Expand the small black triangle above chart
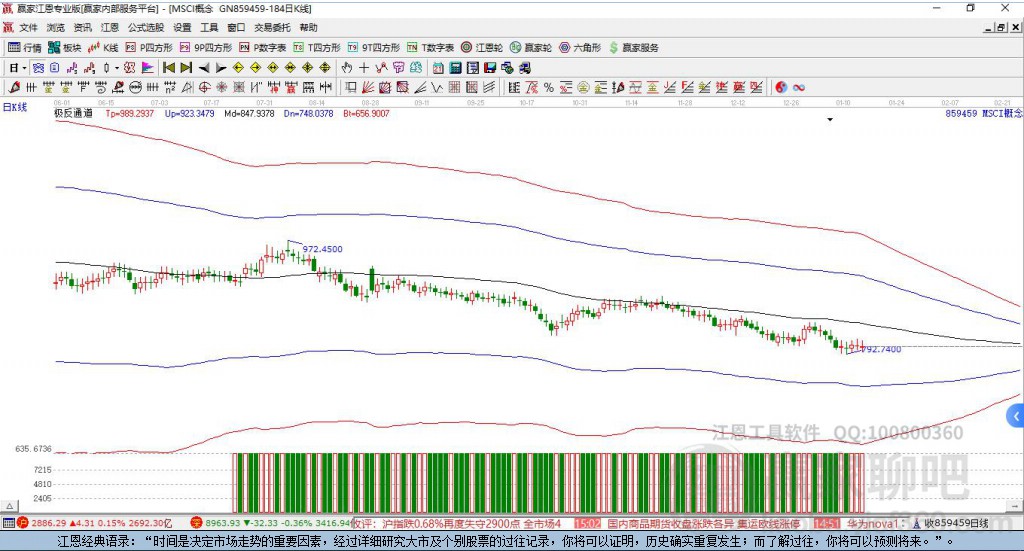1024x551 pixels. (830, 120)
